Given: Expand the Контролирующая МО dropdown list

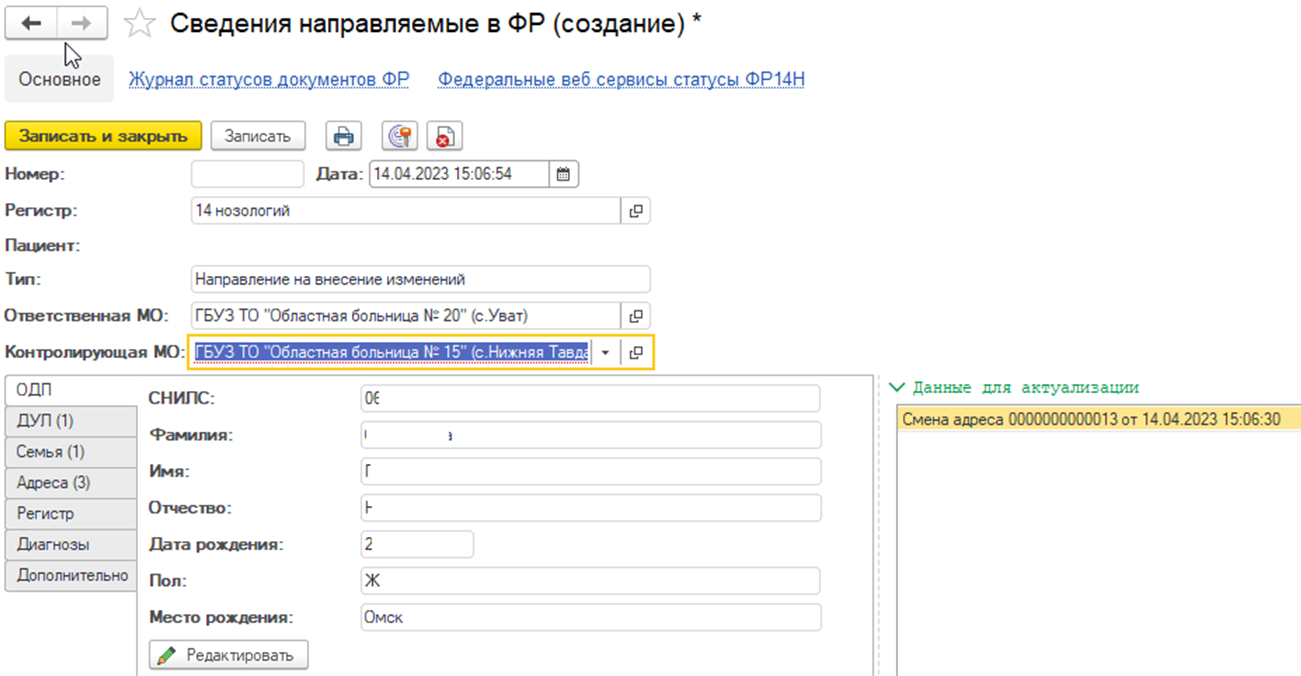Looking at the screenshot, I should tap(605, 352).
